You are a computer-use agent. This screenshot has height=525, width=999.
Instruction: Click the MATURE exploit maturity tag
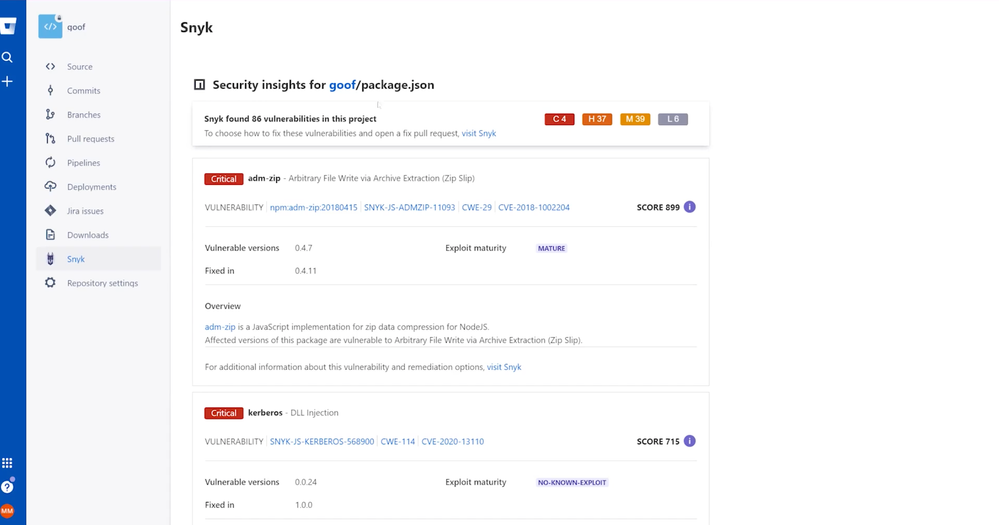[x=552, y=248]
